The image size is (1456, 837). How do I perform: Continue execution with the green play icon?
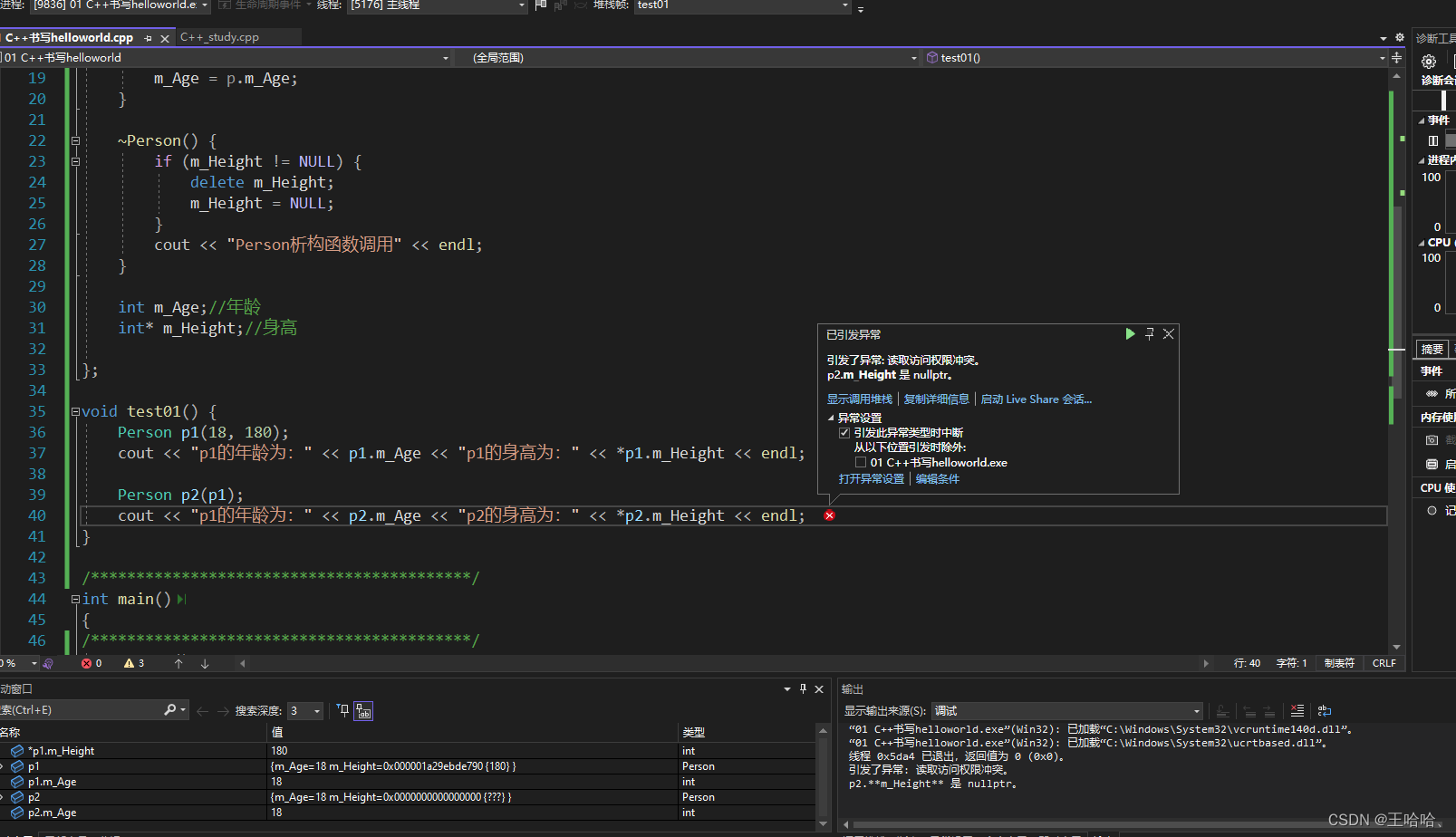click(x=1130, y=334)
